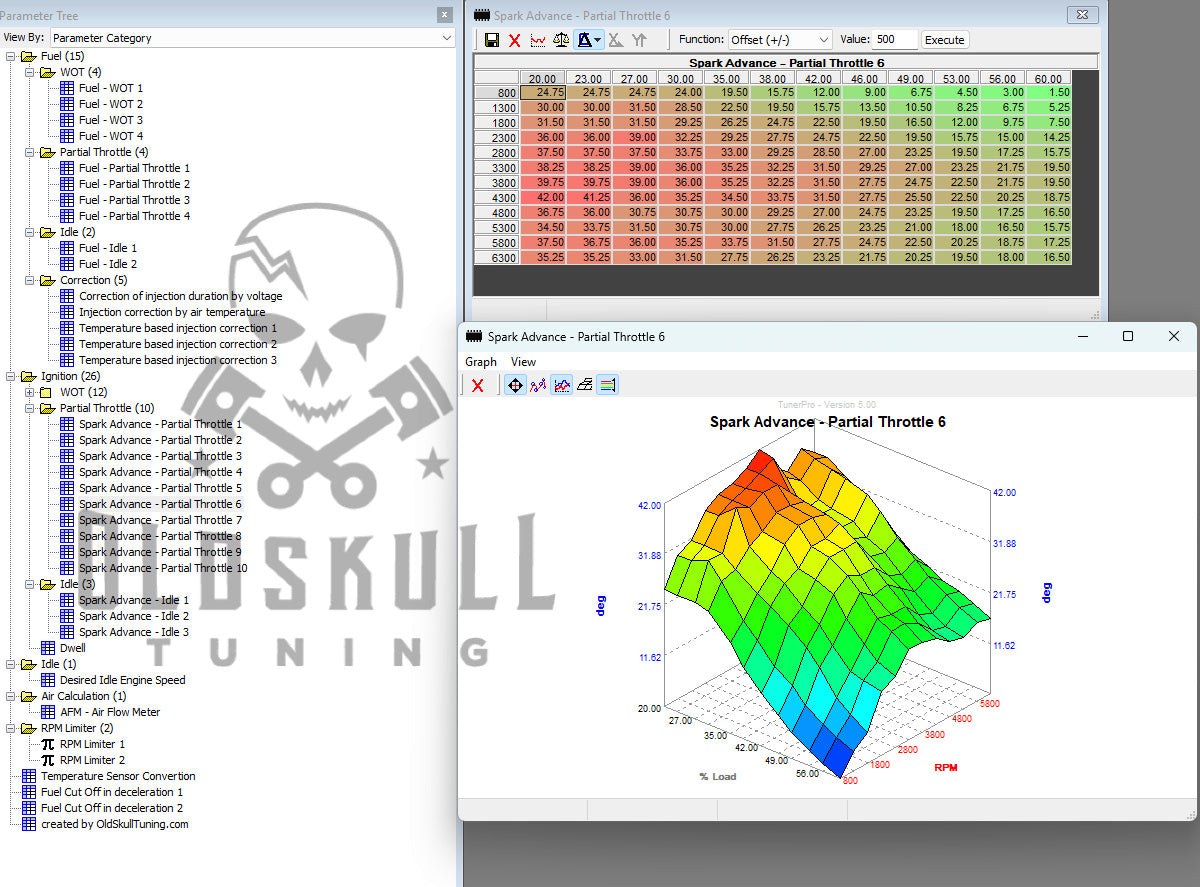Open the View menu in graph window
Screen dimensions: 1200x887
(523, 362)
